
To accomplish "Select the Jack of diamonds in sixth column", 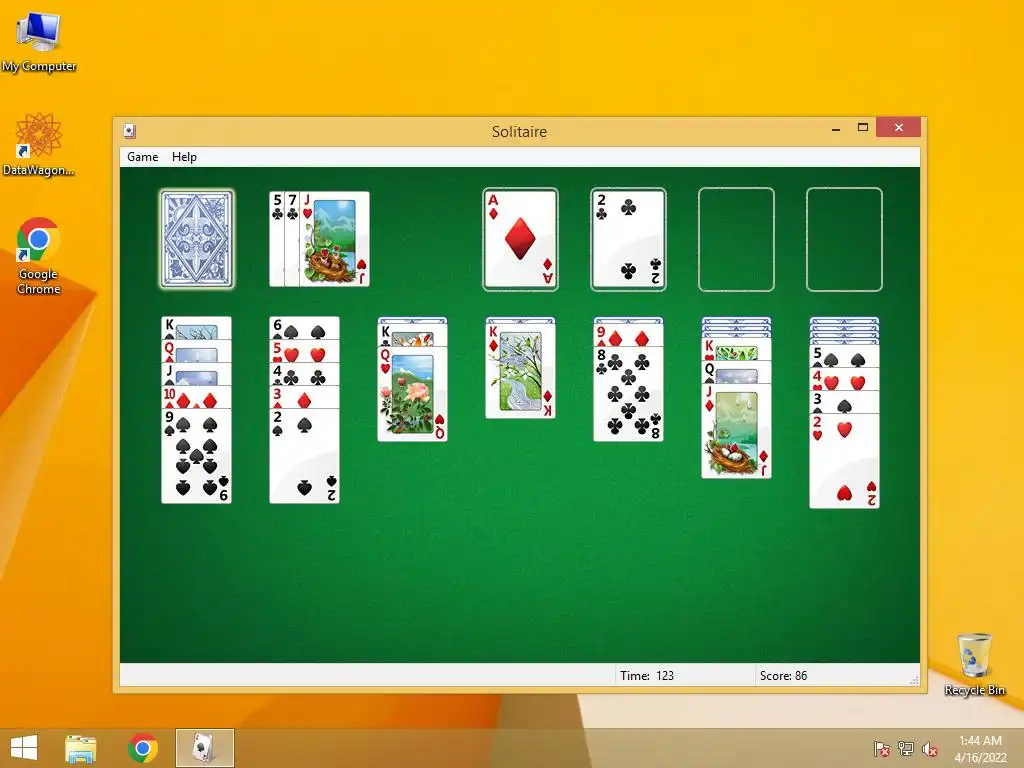I will pyautogui.click(x=736, y=431).
